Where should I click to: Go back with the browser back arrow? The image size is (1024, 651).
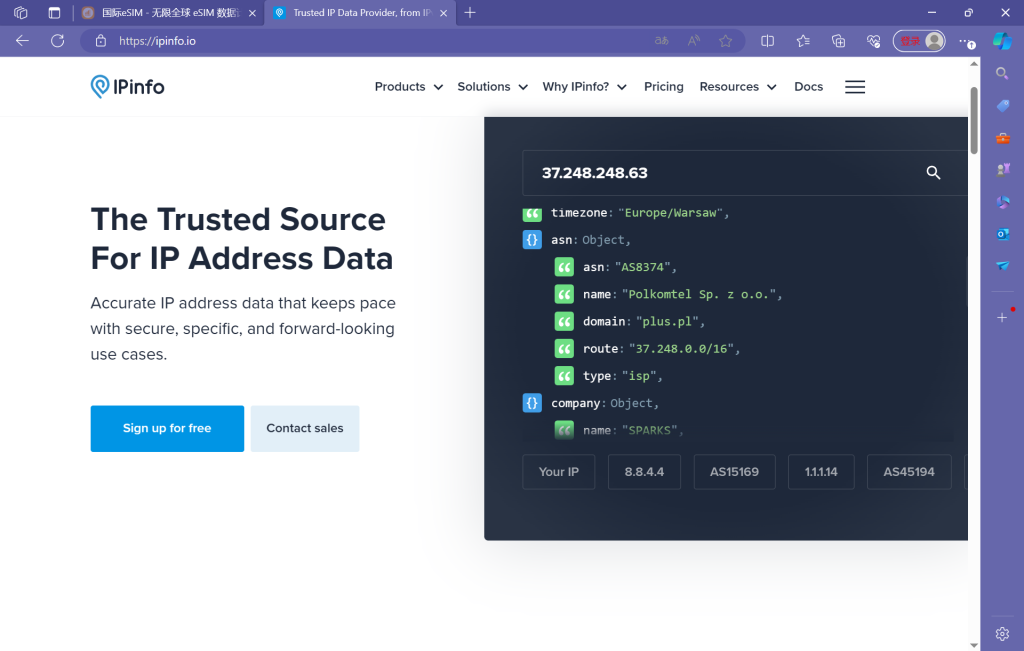click(x=22, y=40)
